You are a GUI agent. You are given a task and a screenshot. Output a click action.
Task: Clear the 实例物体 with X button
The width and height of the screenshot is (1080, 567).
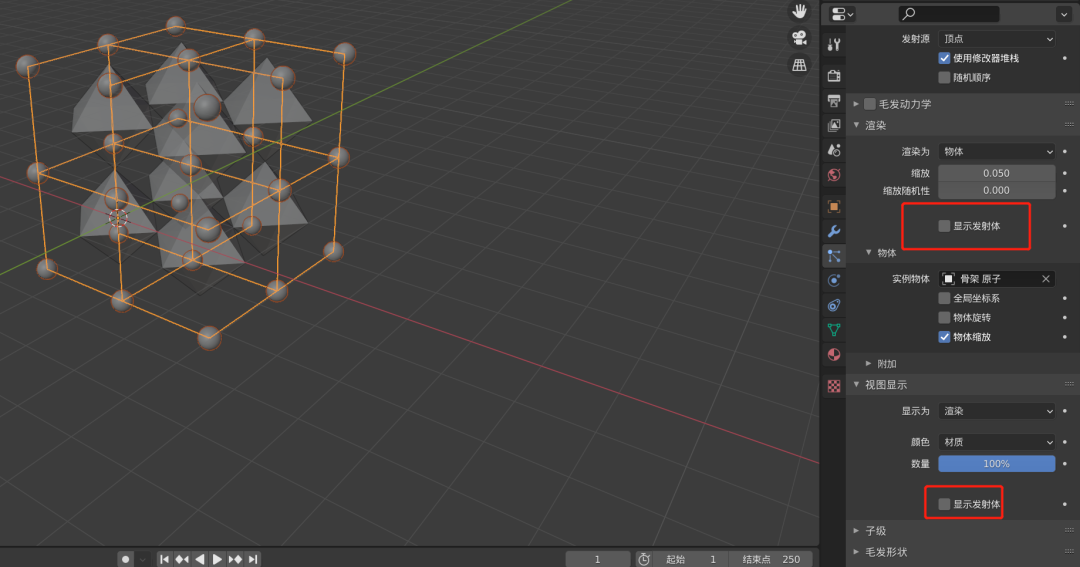coord(1046,279)
